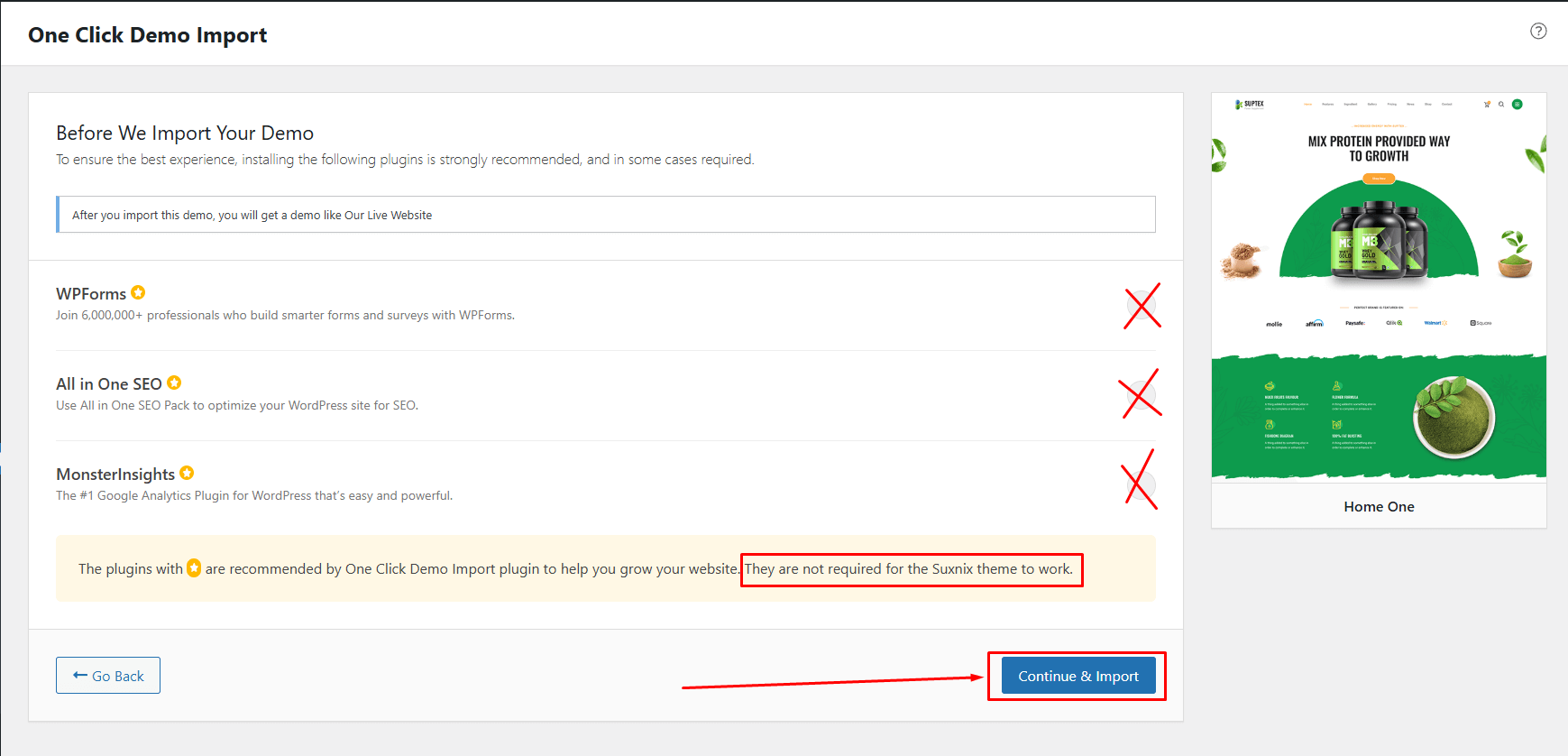
Task: Click the star badge next to WPForms
Action: tap(138, 292)
